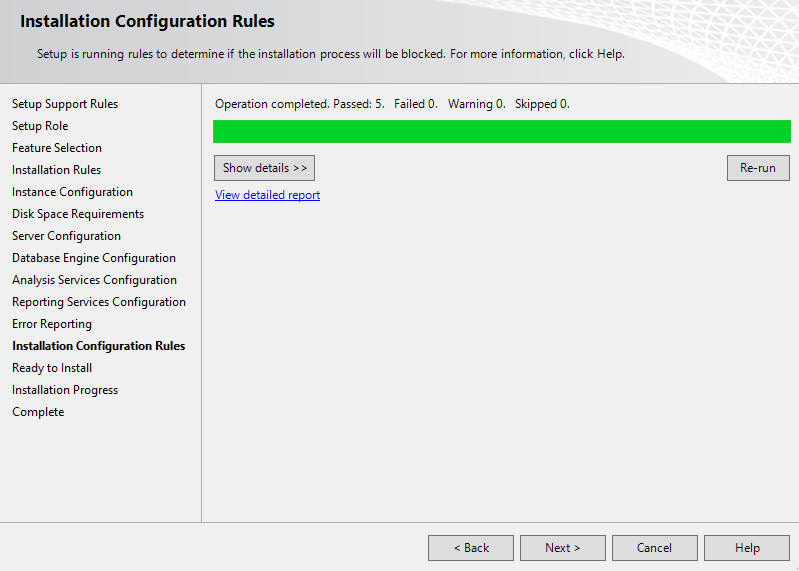This screenshot has height=571, width=799.
Task: Select Disk Space Requirements step
Action: point(78,214)
